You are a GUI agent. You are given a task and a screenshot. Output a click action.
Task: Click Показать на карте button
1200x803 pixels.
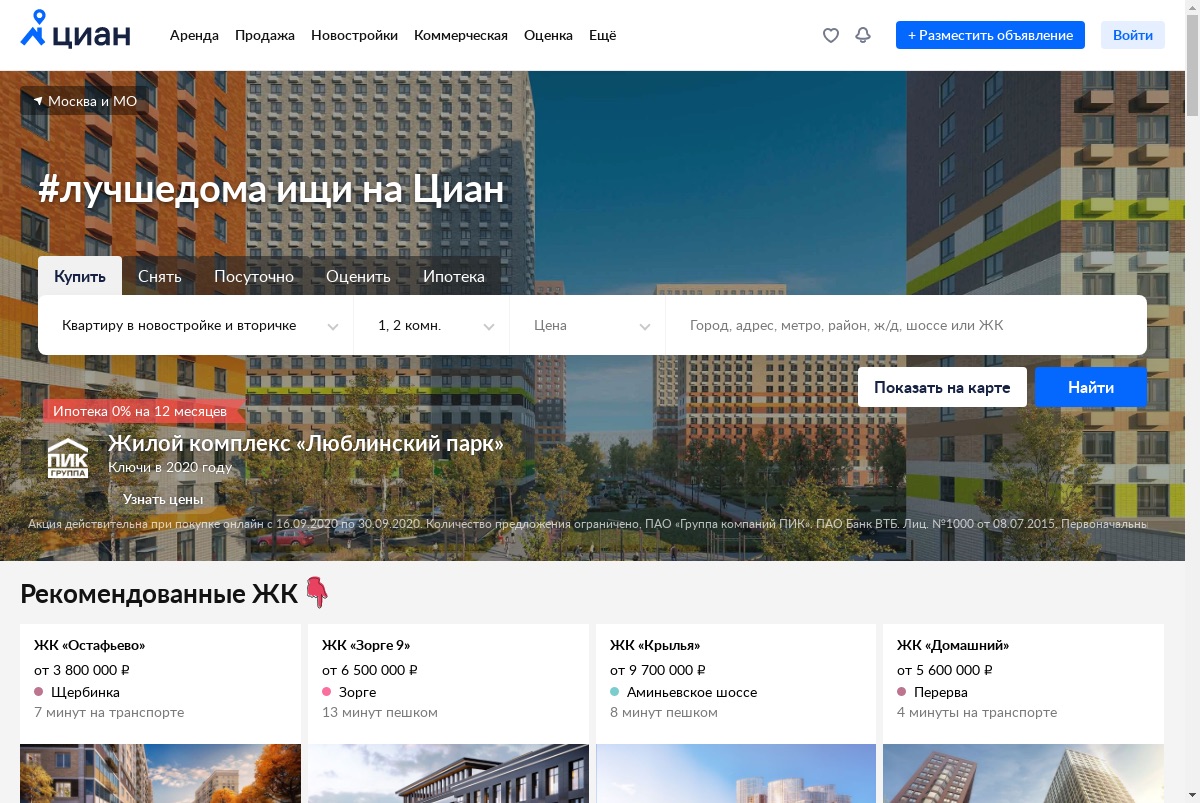click(x=942, y=387)
